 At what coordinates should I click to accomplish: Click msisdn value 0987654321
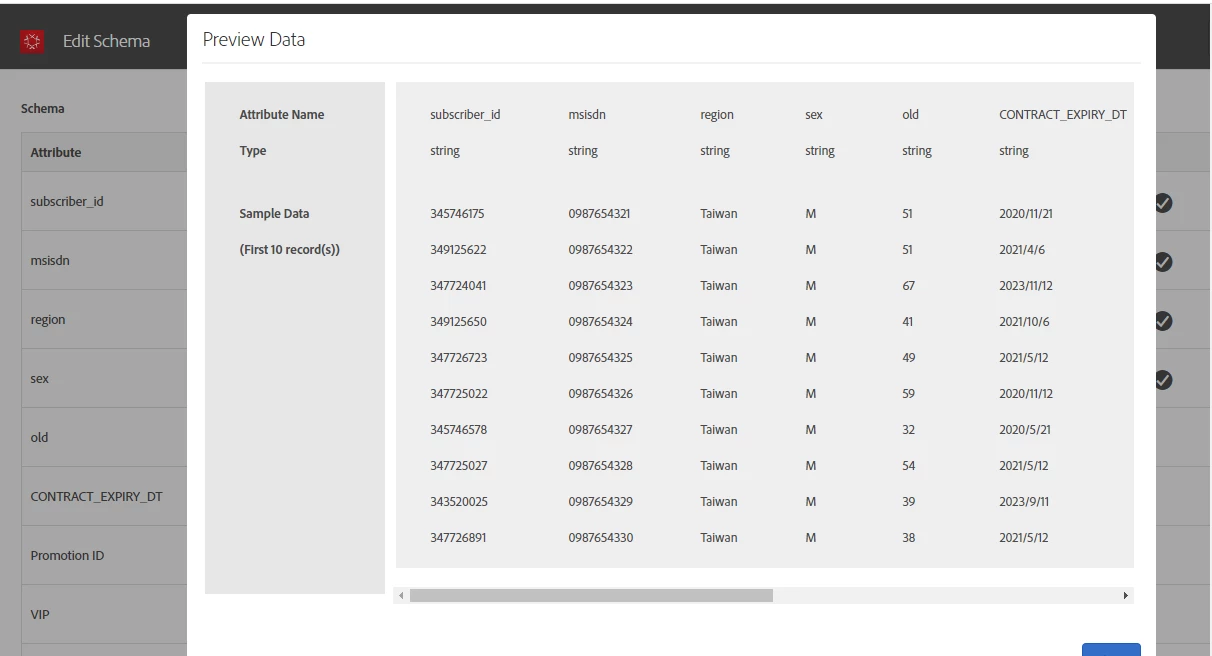tap(599, 214)
